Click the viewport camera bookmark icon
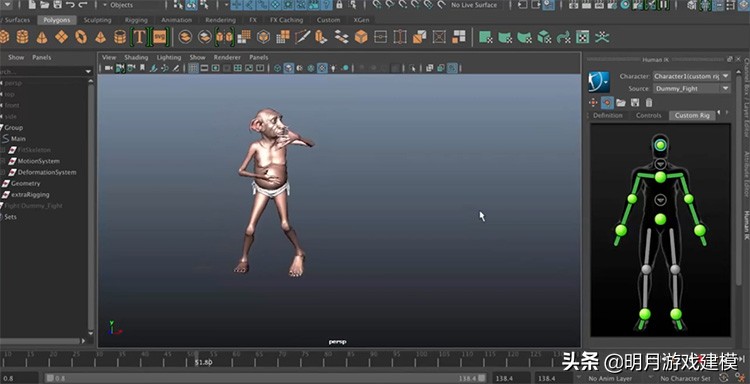The width and height of the screenshot is (750, 384). click(142, 68)
